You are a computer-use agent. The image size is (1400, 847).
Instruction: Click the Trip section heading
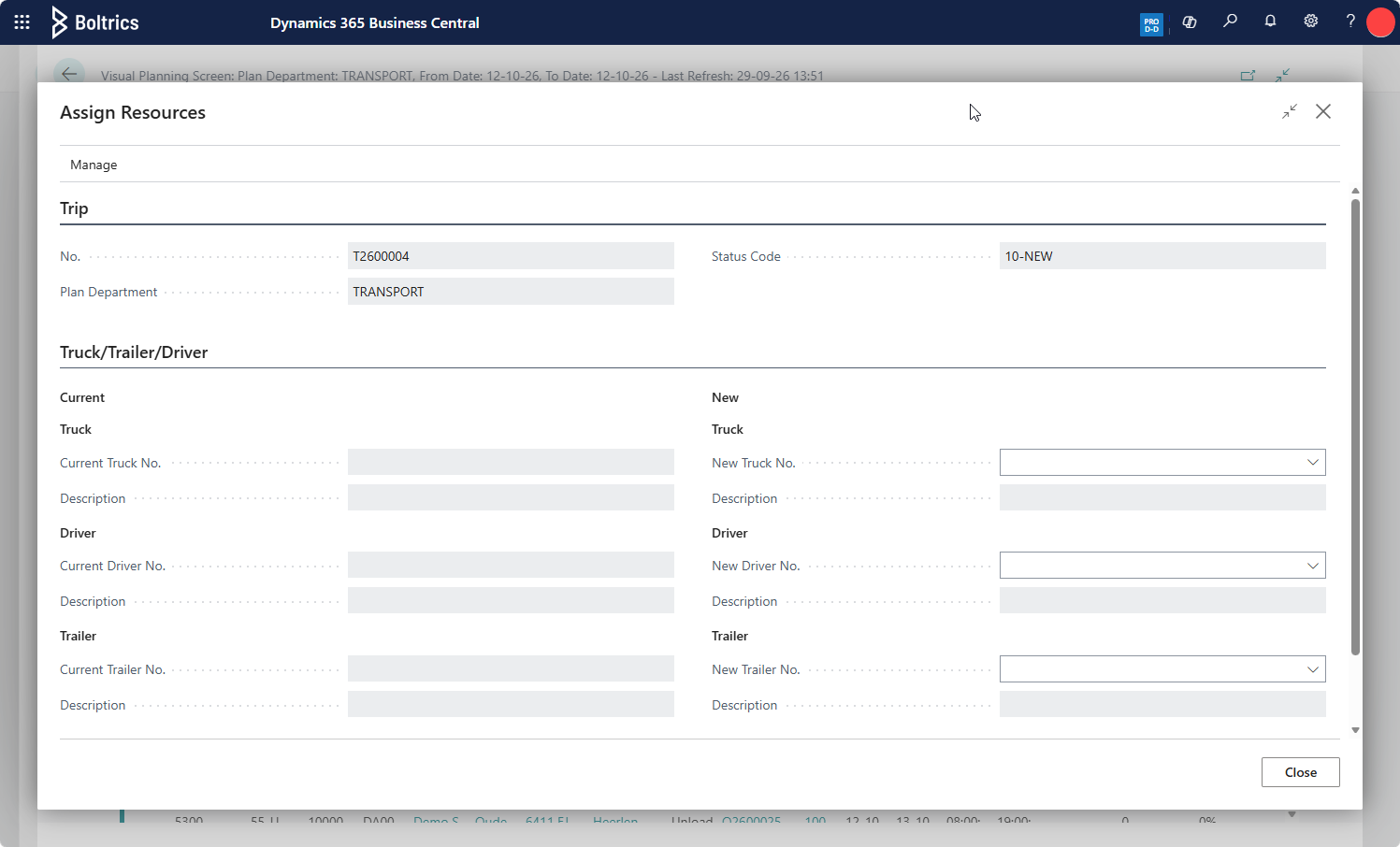click(x=74, y=208)
